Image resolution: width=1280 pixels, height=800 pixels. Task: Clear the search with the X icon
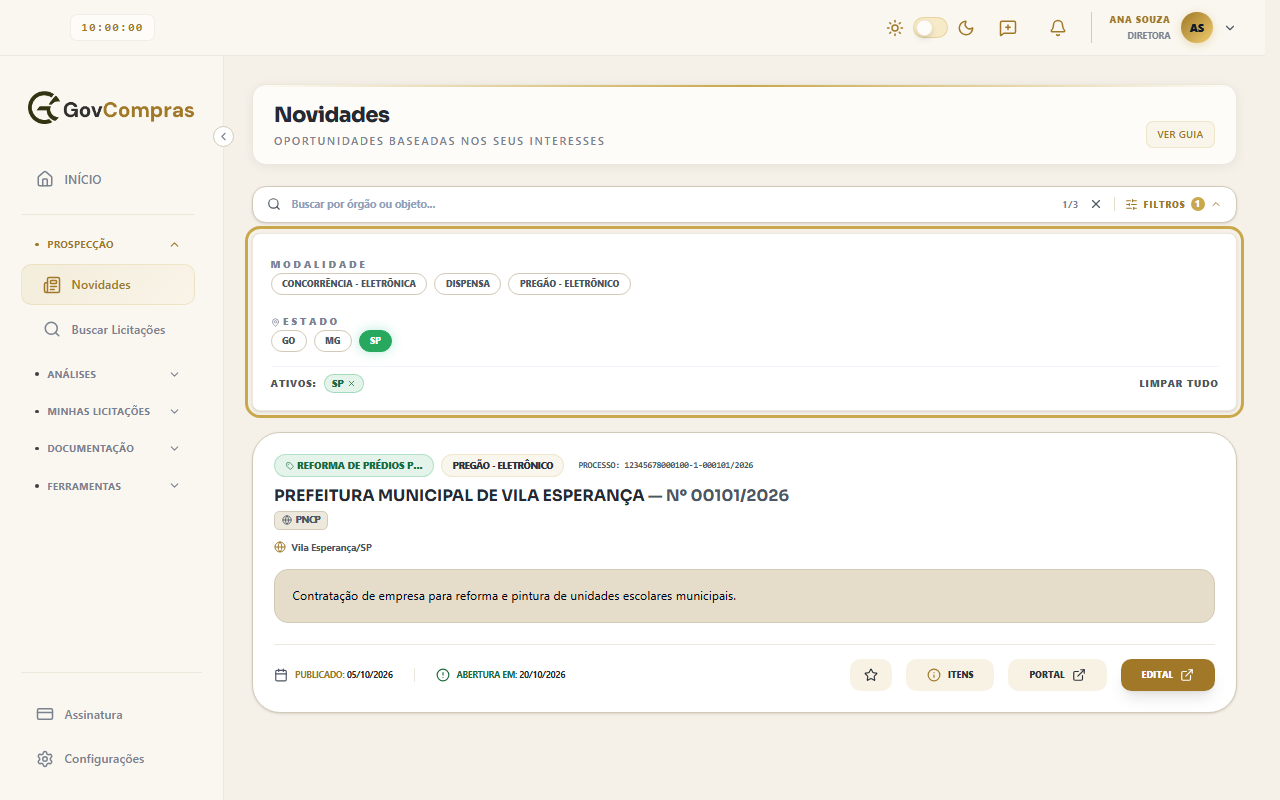[1096, 204]
